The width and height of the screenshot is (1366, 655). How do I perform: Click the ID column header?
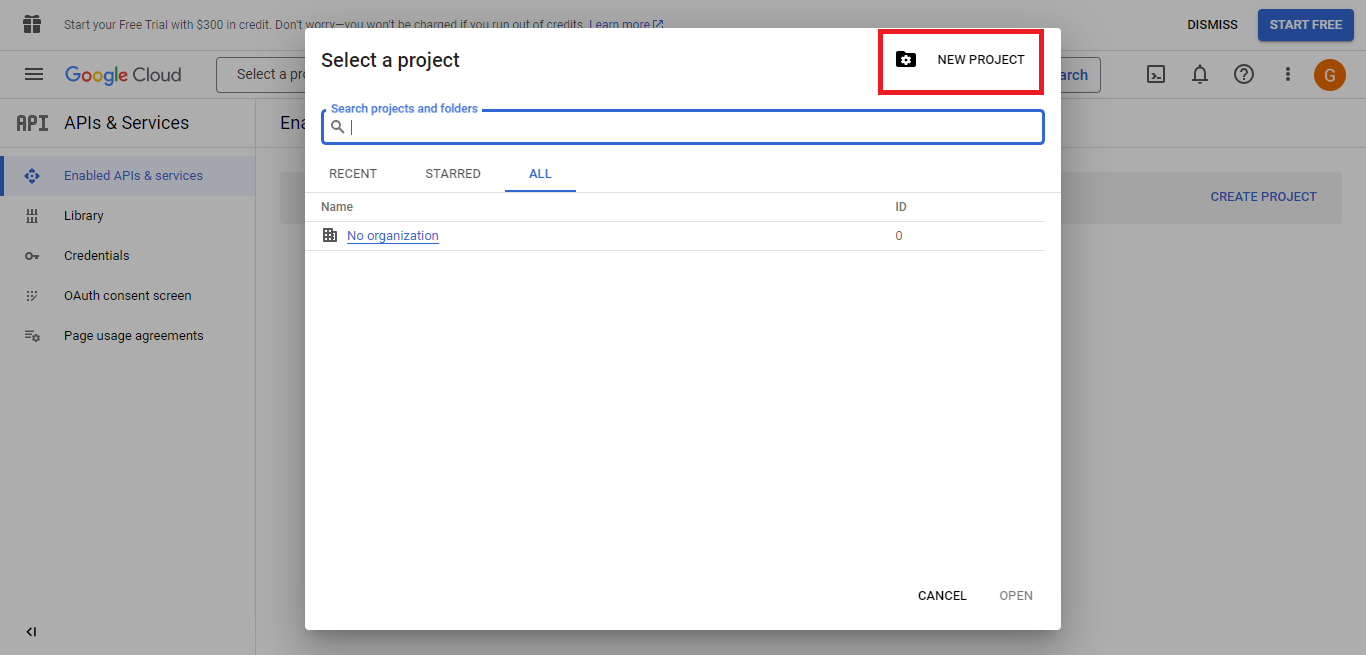[901, 207]
